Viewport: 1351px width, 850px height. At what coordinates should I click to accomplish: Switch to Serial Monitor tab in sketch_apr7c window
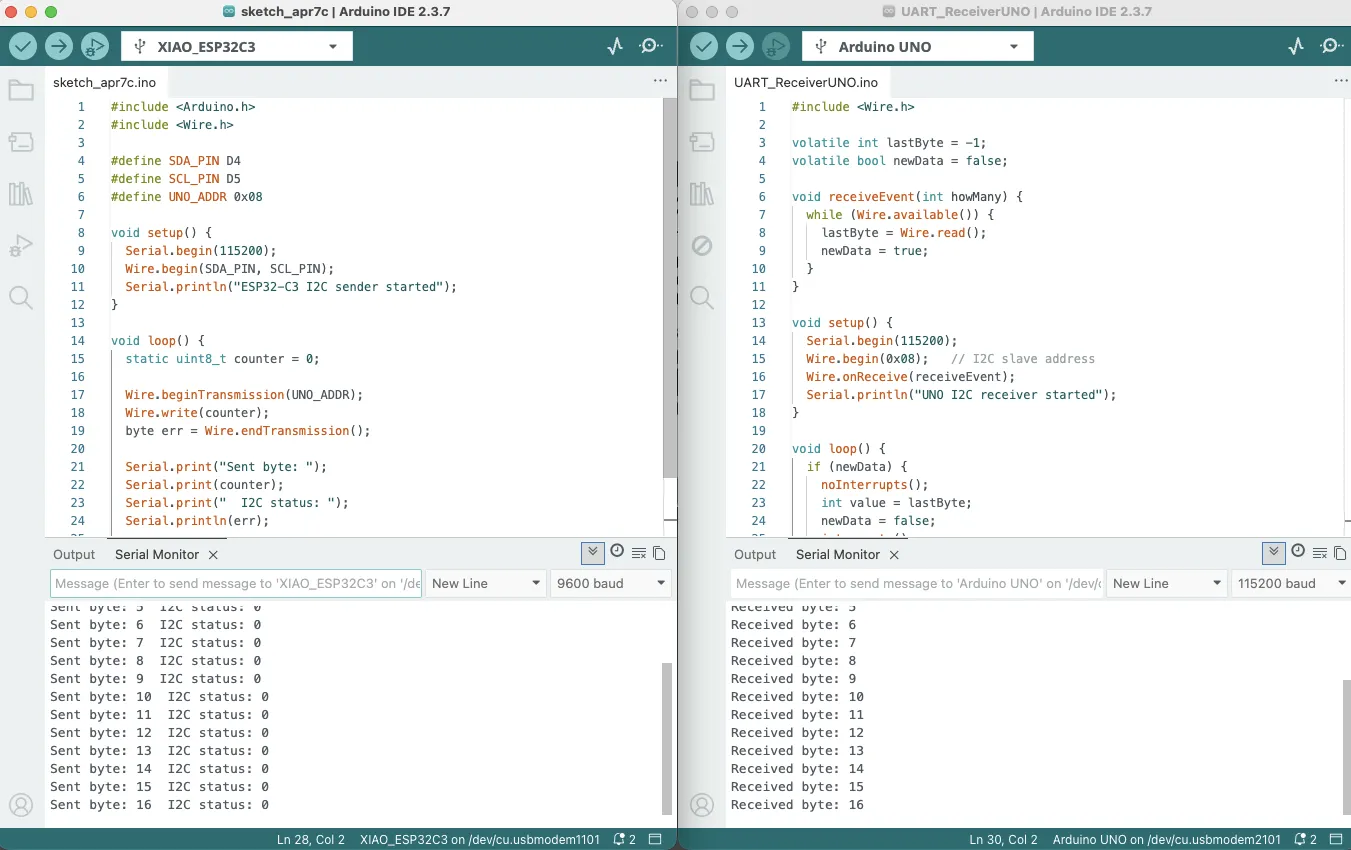coord(157,554)
